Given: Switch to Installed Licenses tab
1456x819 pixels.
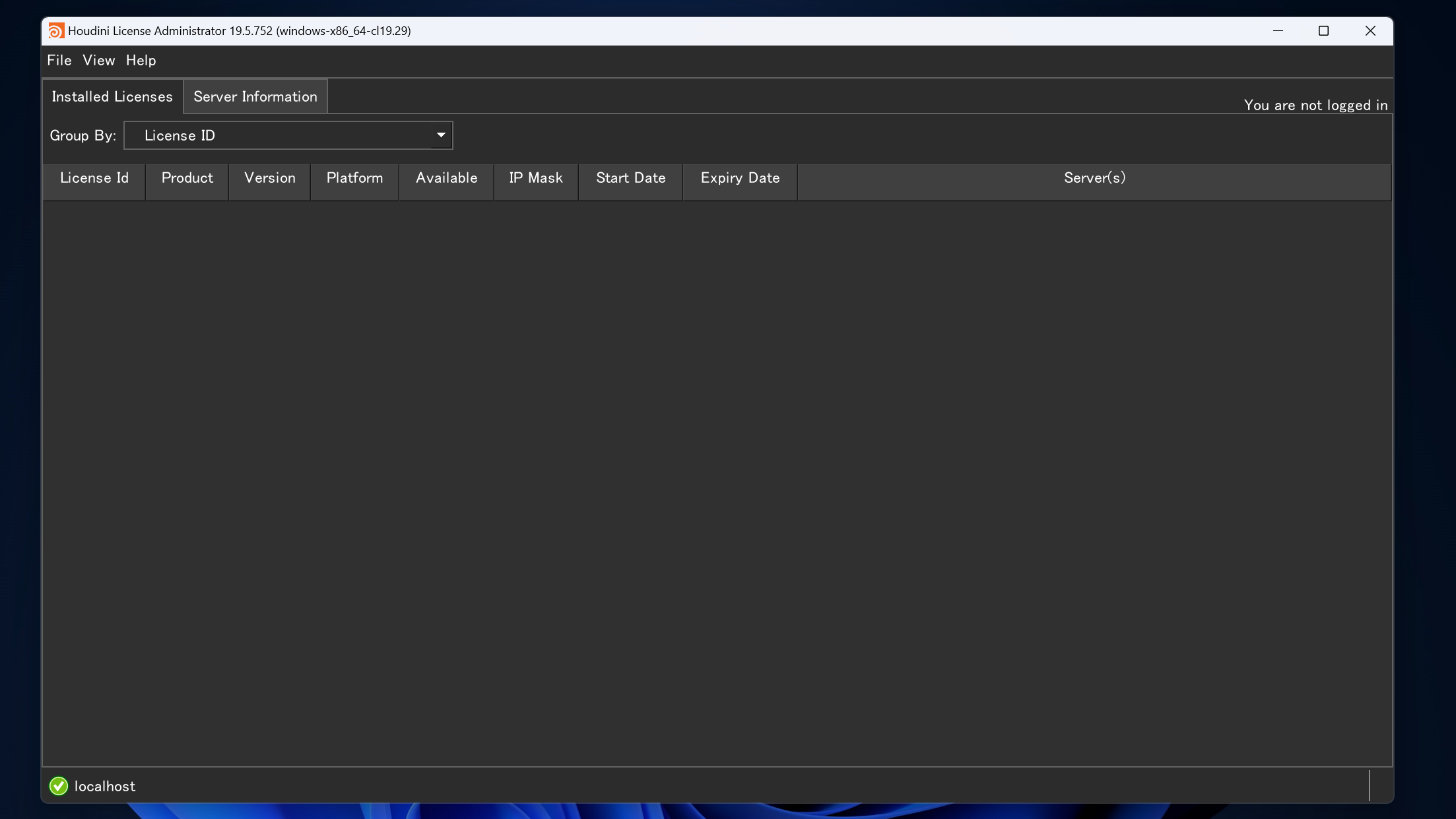Looking at the screenshot, I should tap(112, 96).
